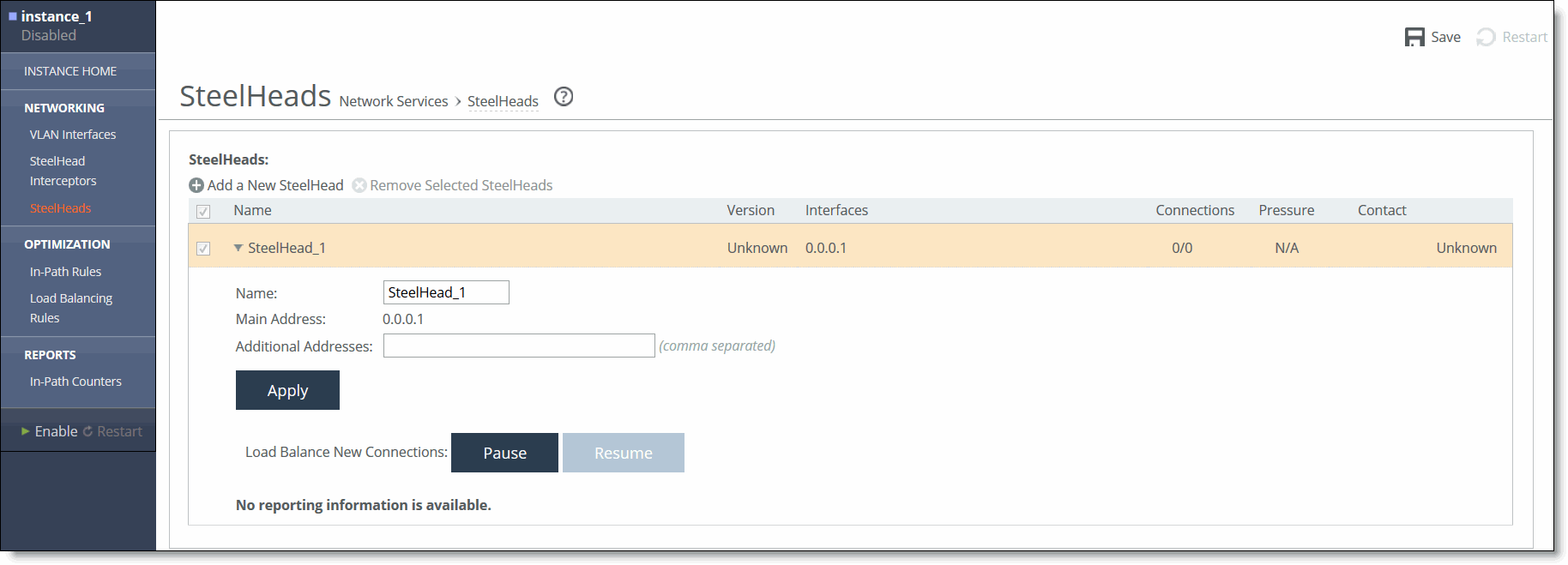Go to VLAN Interfaces page
This screenshot has height=565, width=1568.
(x=73, y=135)
